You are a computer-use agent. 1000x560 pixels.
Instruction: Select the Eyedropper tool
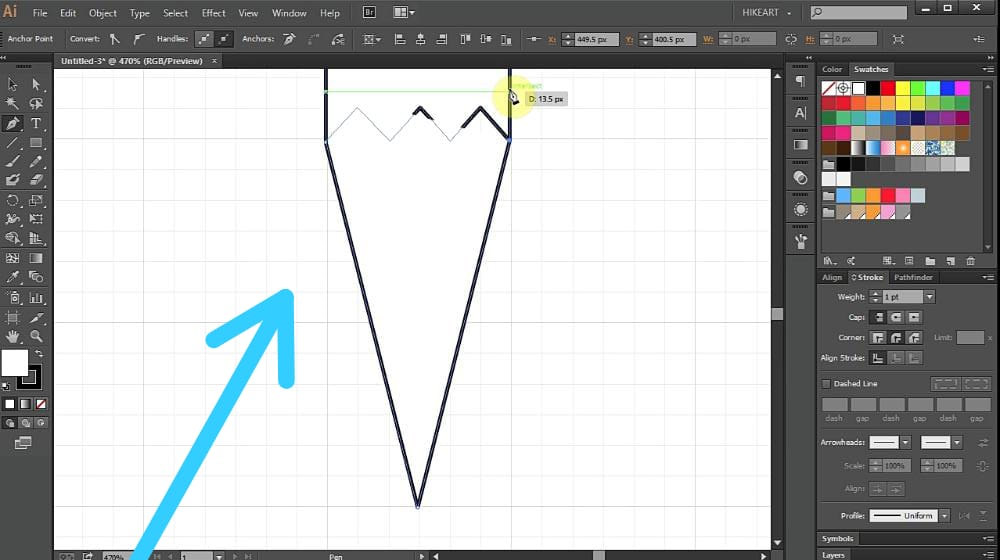pyautogui.click(x=12, y=277)
